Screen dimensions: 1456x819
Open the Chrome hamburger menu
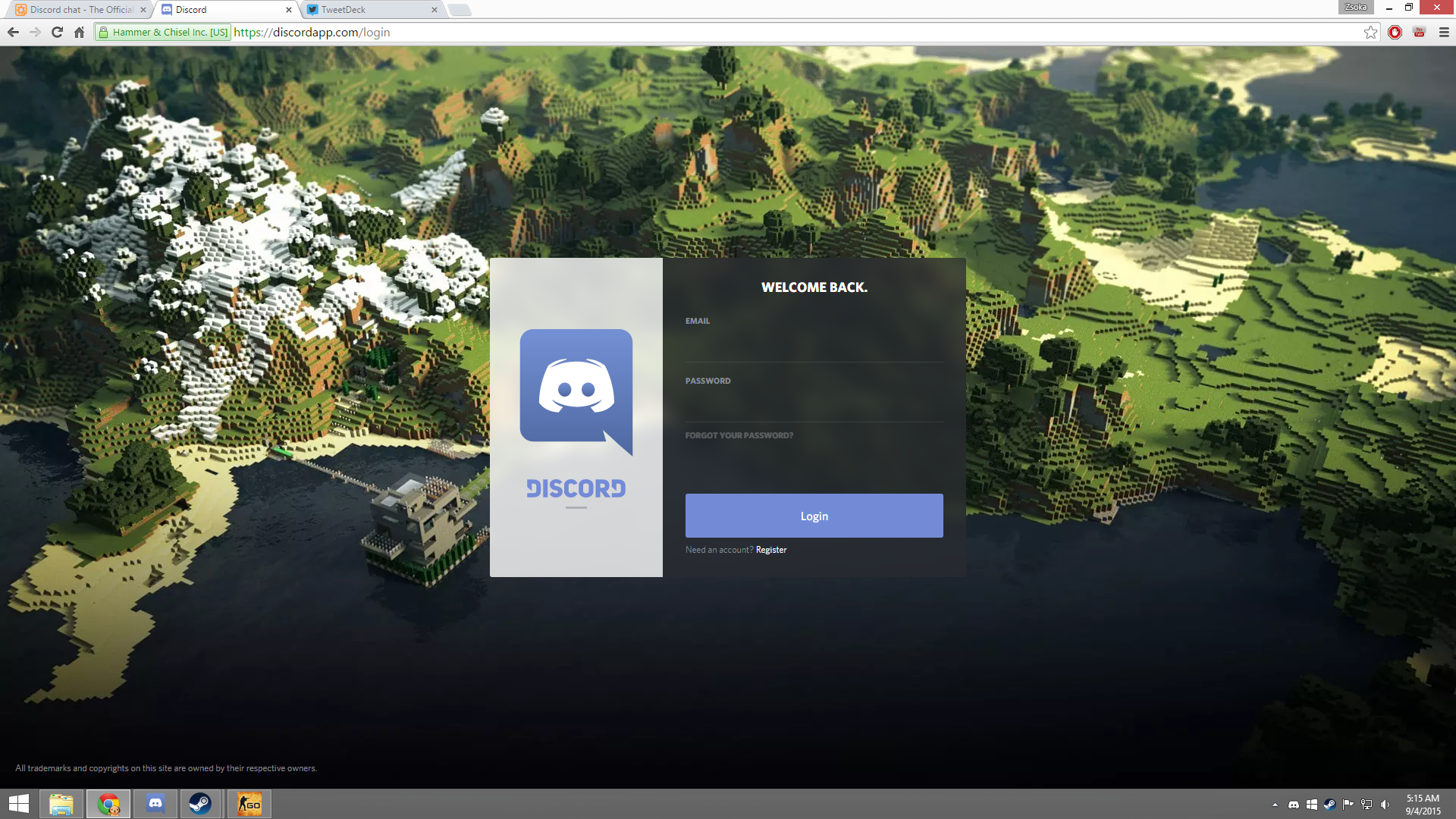pos(1444,33)
